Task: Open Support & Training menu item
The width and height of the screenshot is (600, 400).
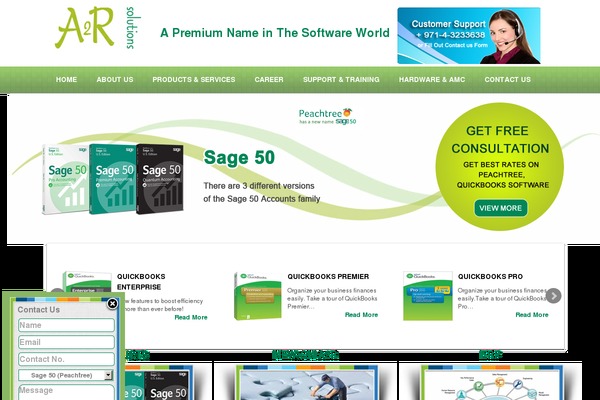Action: pos(341,80)
